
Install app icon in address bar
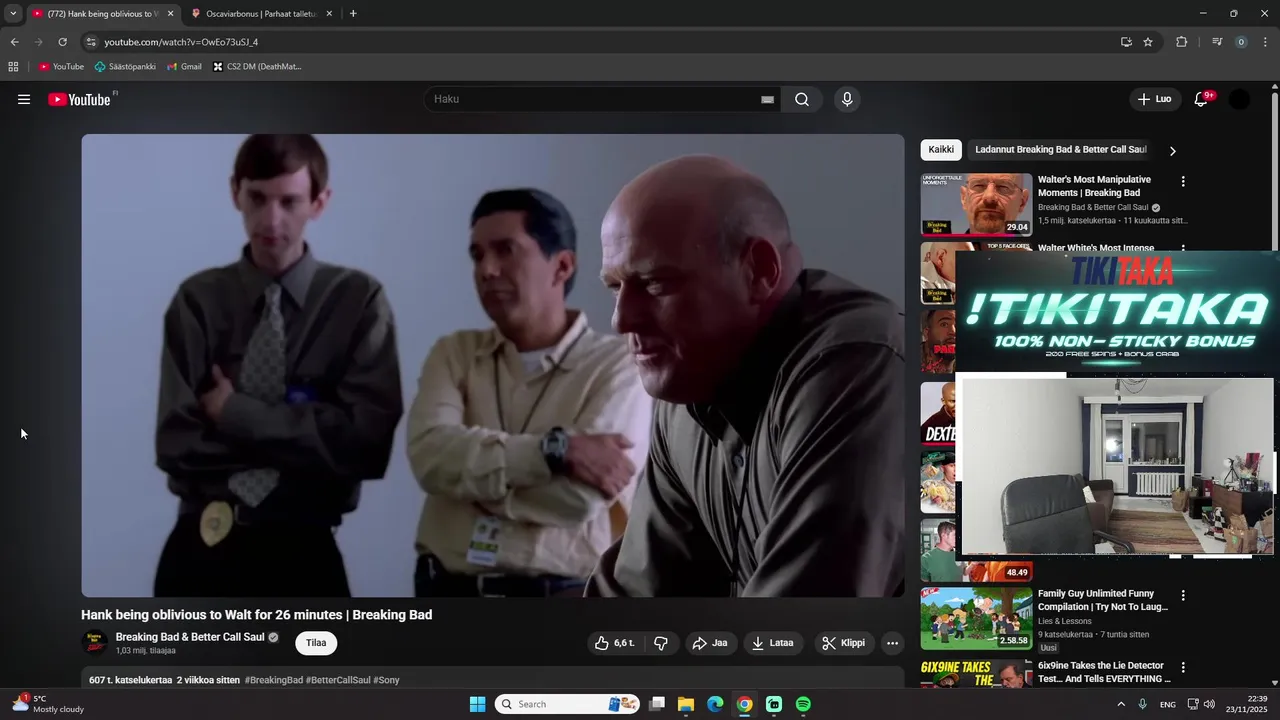[x=1126, y=42]
